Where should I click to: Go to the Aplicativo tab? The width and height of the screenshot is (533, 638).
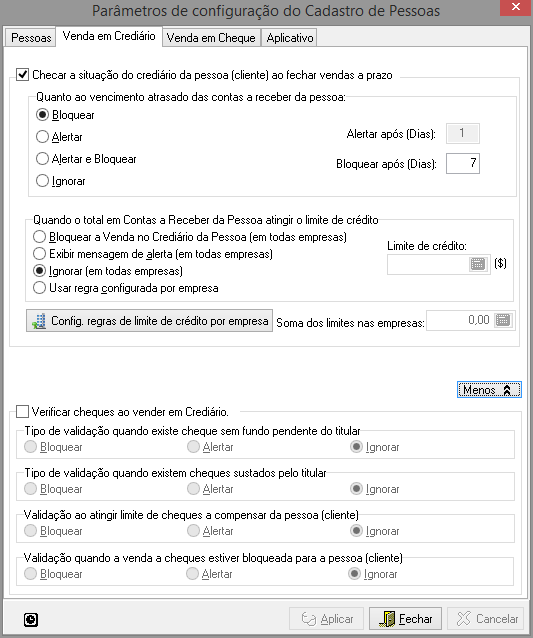[290, 38]
